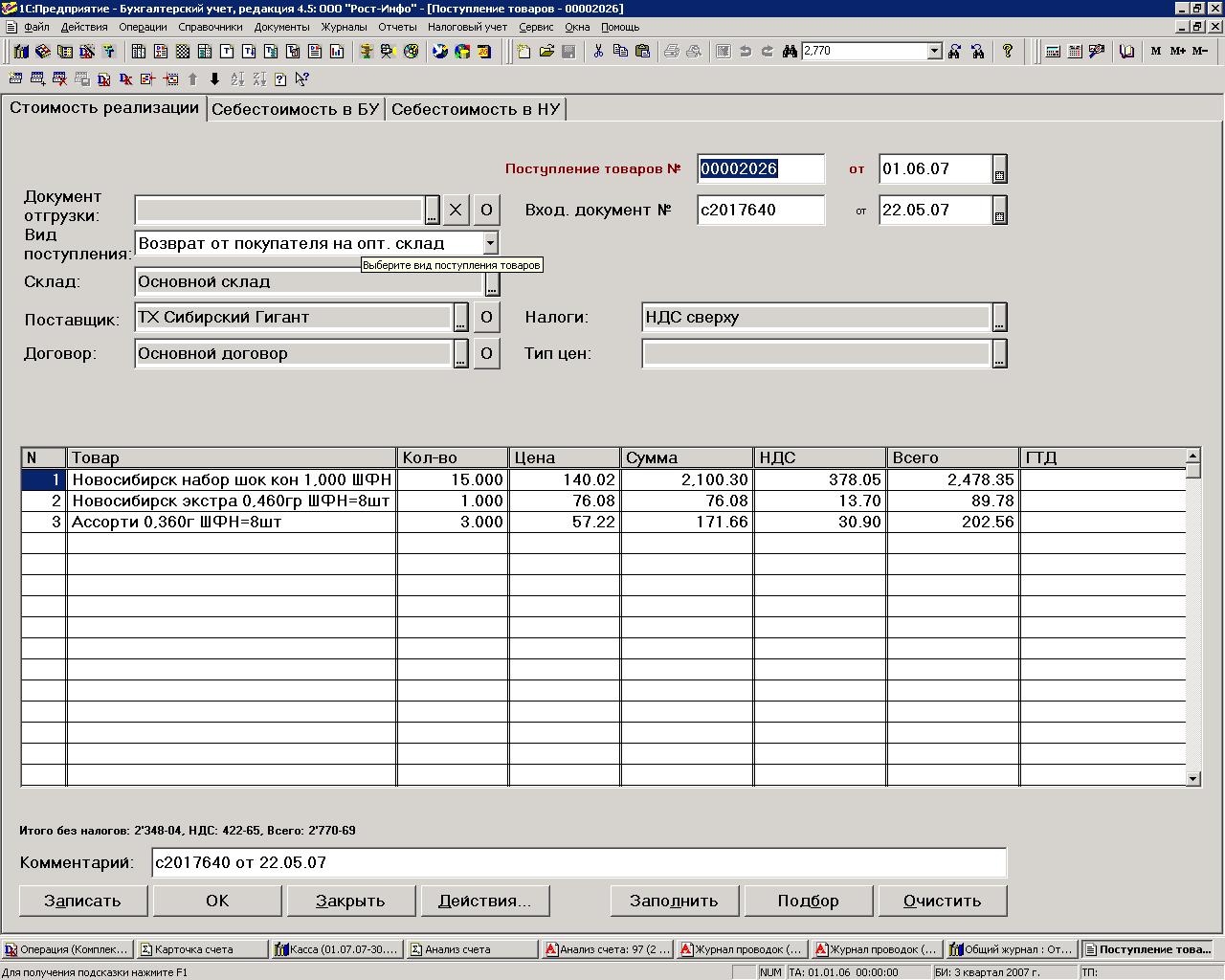Open the calculator icon in toolbar

point(1053,51)
